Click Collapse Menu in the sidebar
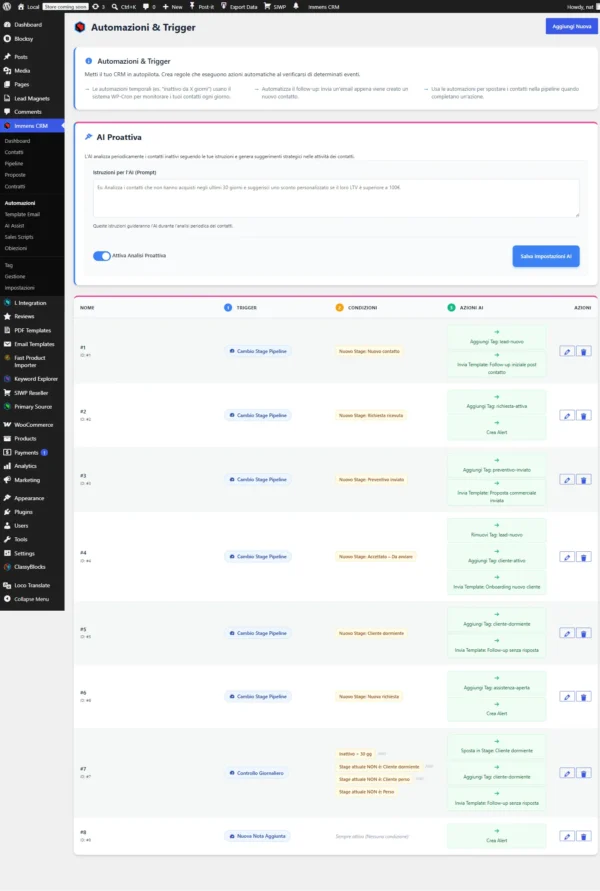Screen dimensions: 600x891 (32, 599)
